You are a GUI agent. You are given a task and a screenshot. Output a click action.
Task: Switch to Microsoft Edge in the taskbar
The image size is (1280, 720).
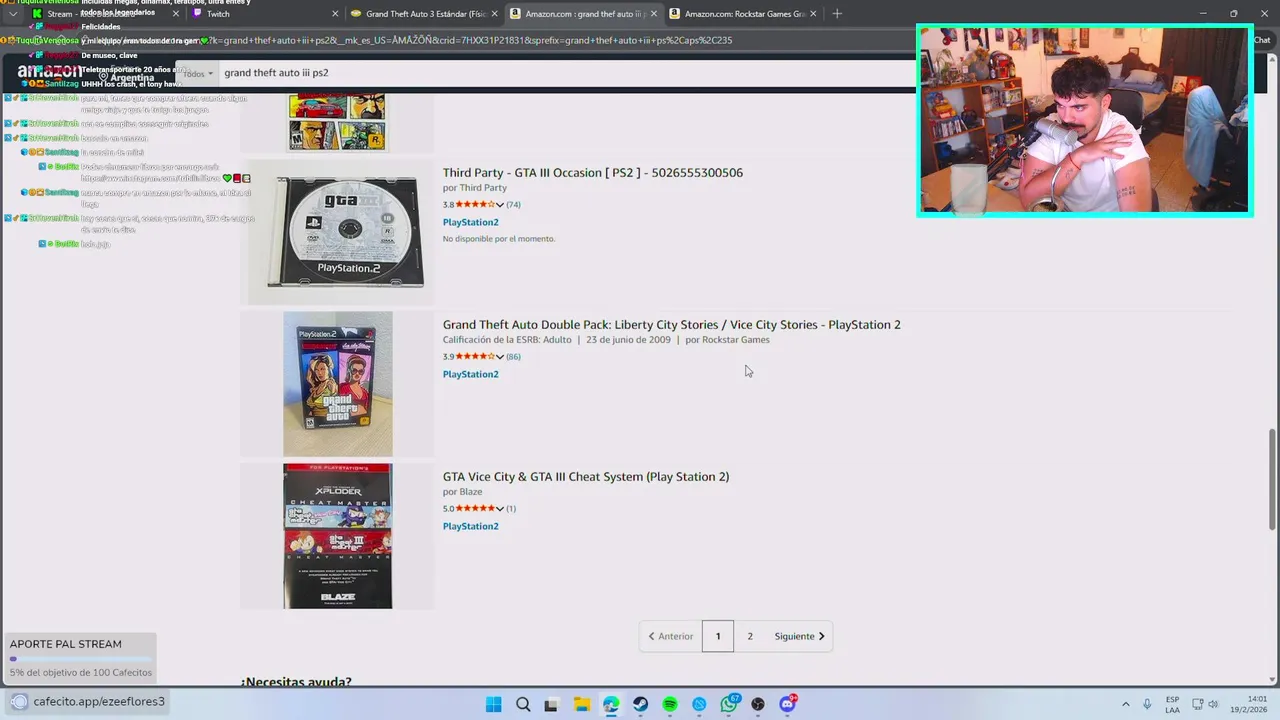pos(611,704)
